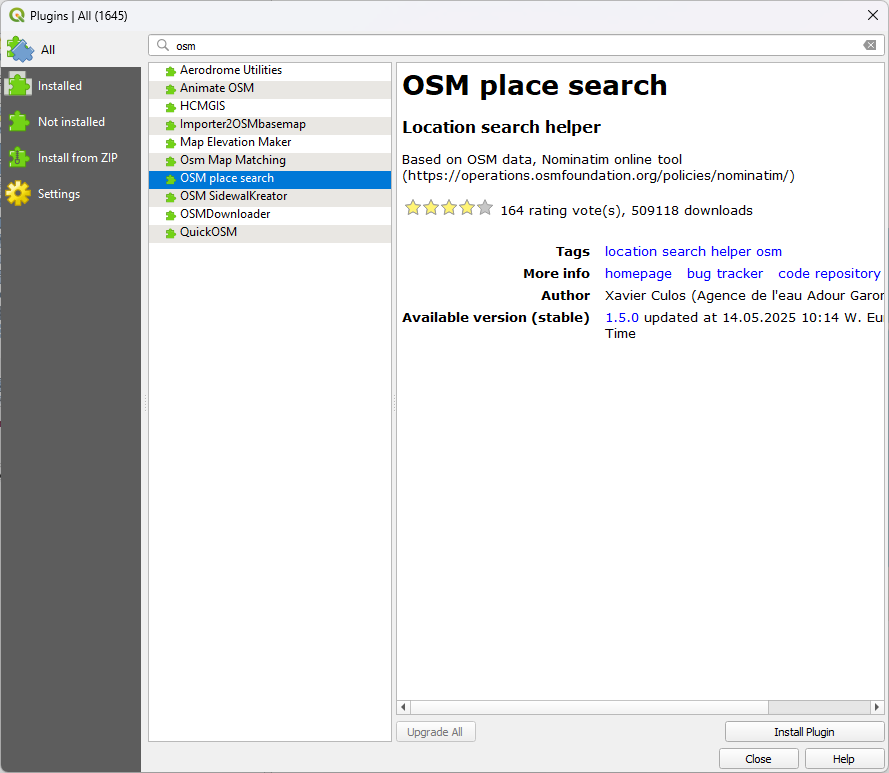Viewport: 889px width, 773px height.
Task: Click the Settings gear icon in sidebar
Action: (x=18, y=194)
